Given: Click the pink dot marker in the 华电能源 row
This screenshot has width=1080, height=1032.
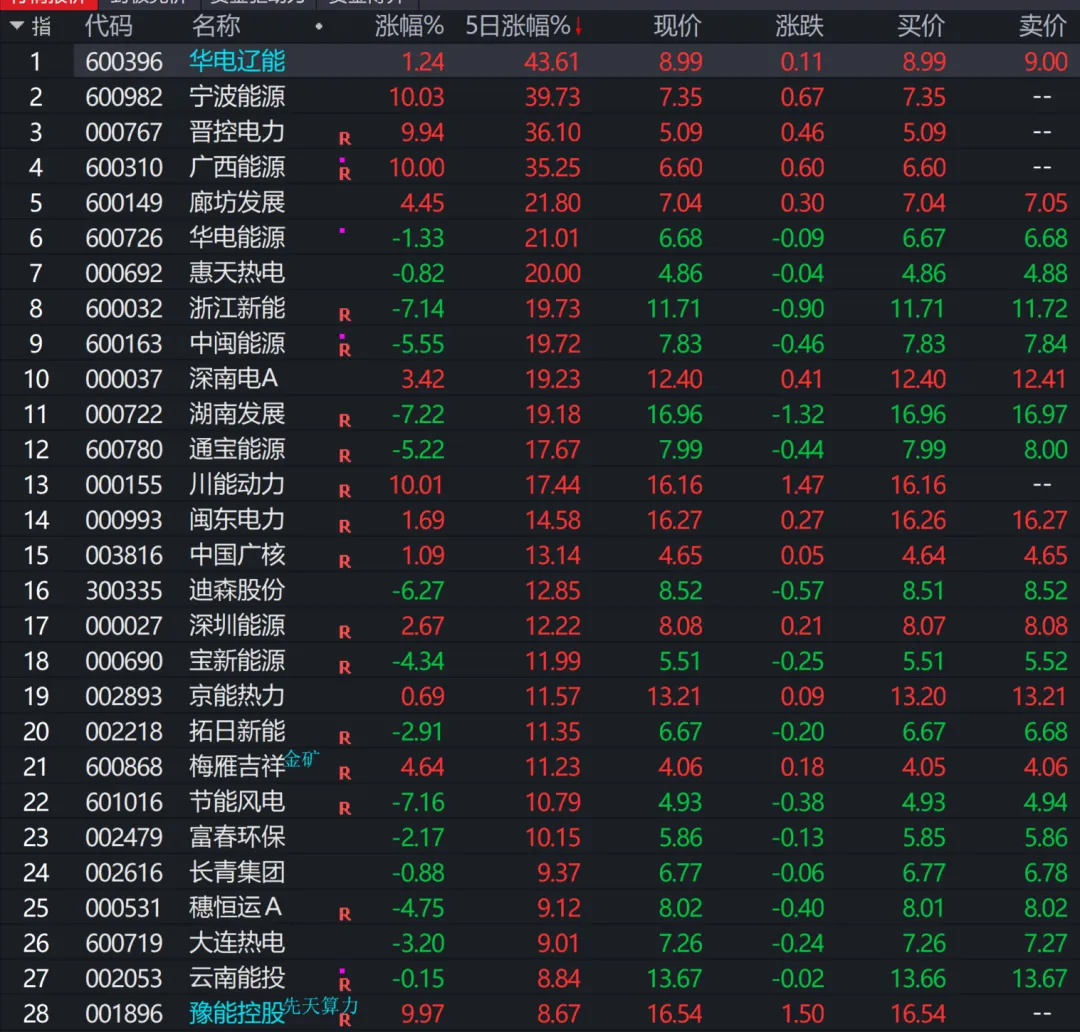Looking at the screenshot, I should (342, 231).
